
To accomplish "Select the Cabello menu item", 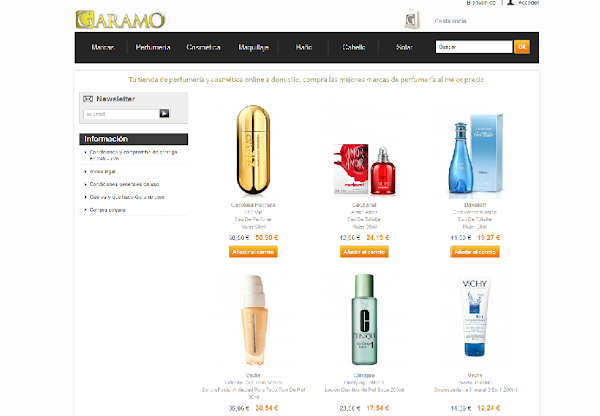I will tap(354, 47).
